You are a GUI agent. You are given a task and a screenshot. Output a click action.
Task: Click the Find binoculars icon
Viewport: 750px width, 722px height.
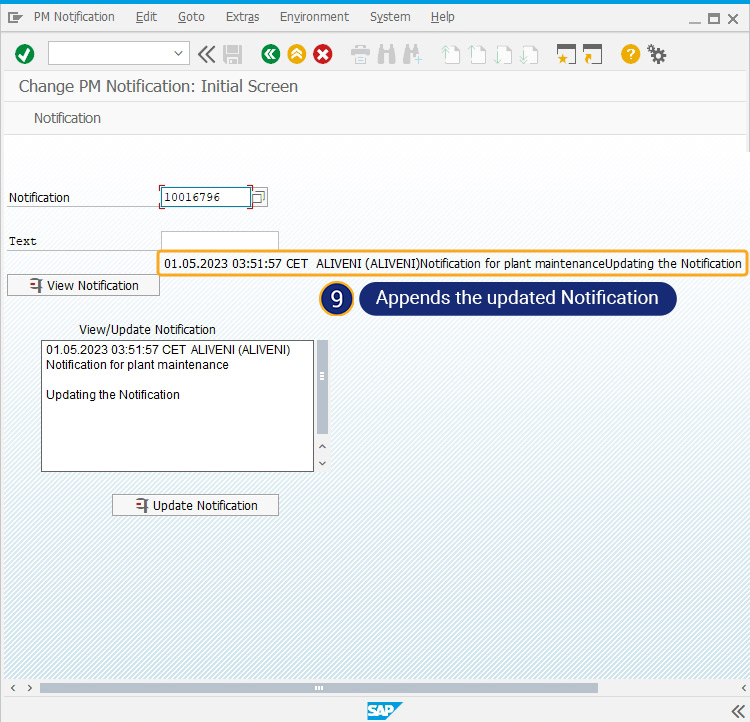pyautogui.click(x=386, y=54)
